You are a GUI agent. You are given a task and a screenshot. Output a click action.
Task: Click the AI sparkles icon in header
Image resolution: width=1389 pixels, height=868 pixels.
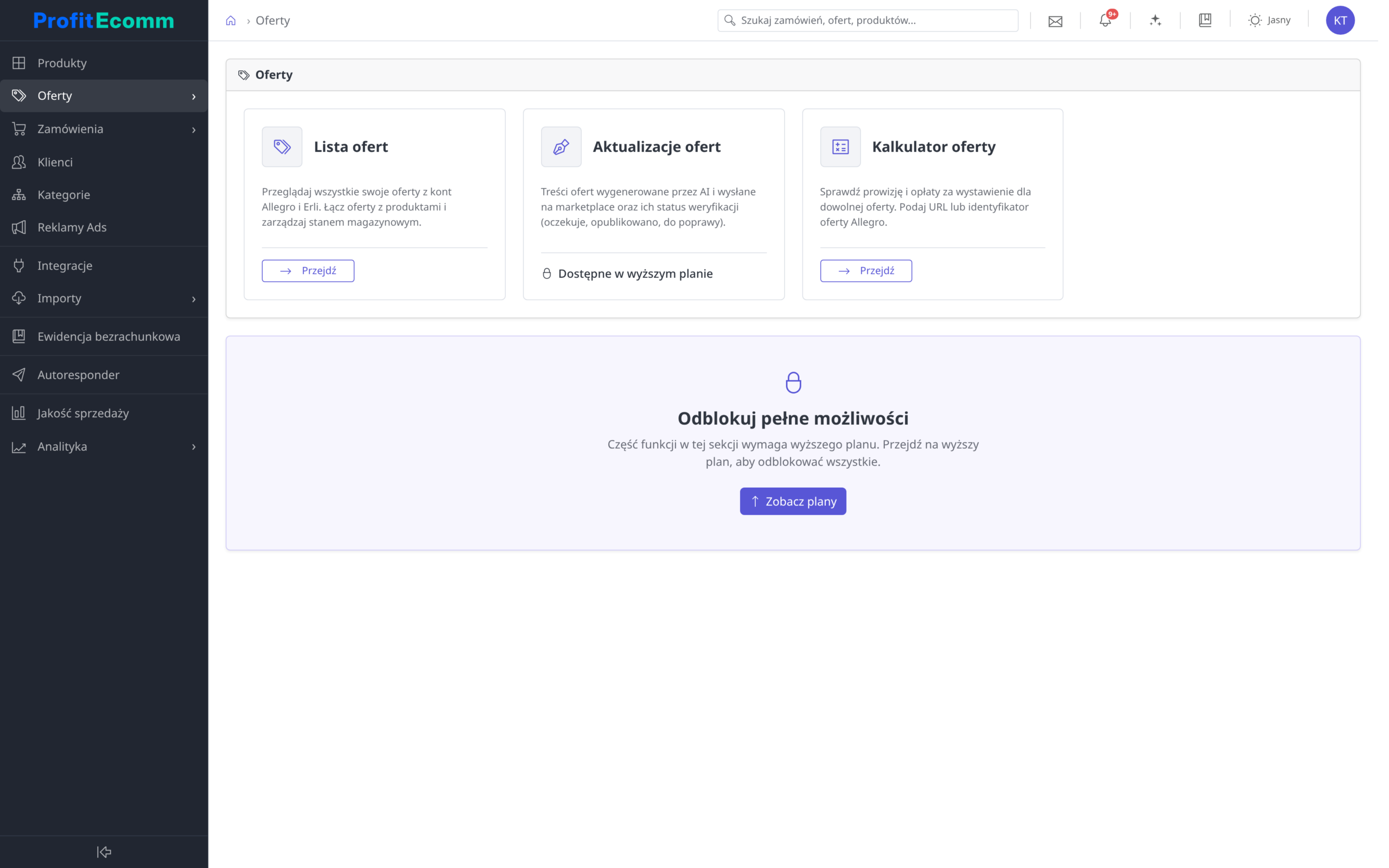(x=1155, y=21)
